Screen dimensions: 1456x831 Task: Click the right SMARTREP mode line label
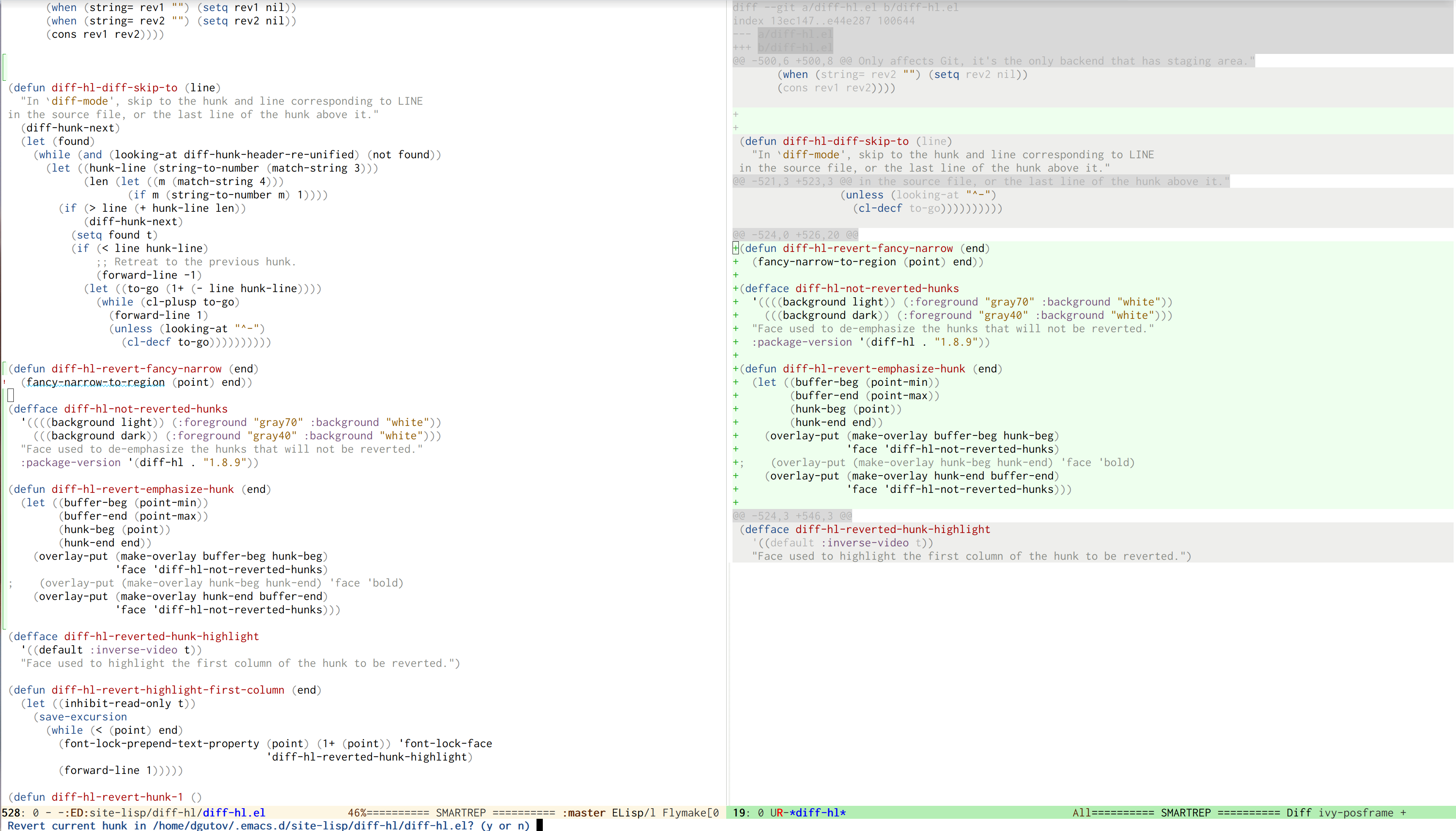tap(1186, 812)
